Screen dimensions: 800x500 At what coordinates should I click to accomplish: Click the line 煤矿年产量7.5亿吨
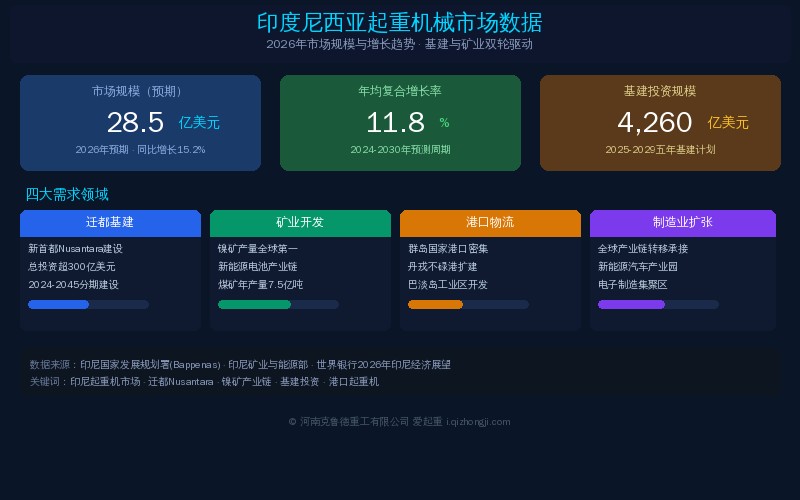coord(260,285)
